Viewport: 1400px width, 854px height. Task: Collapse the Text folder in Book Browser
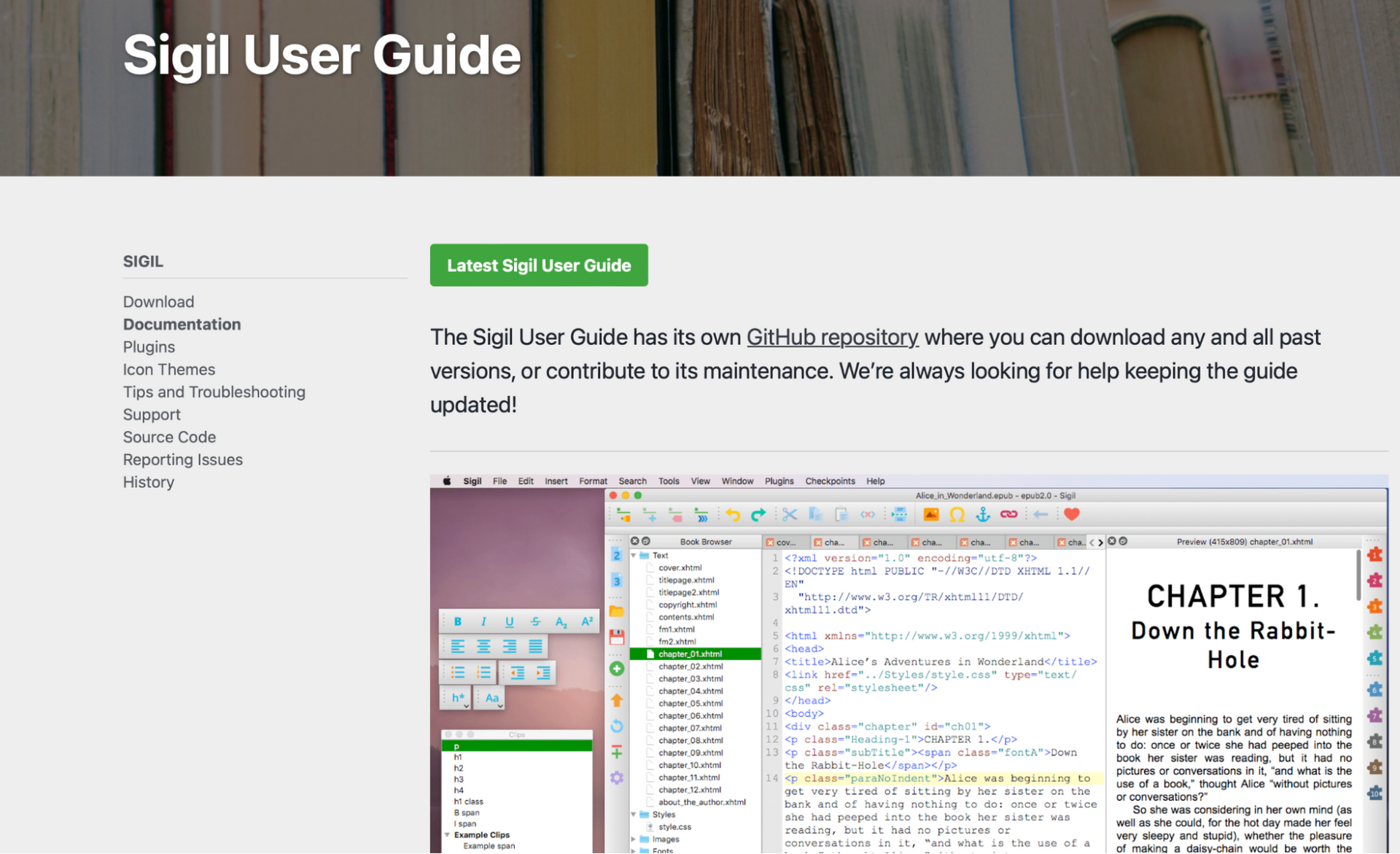tap(634, 556)
